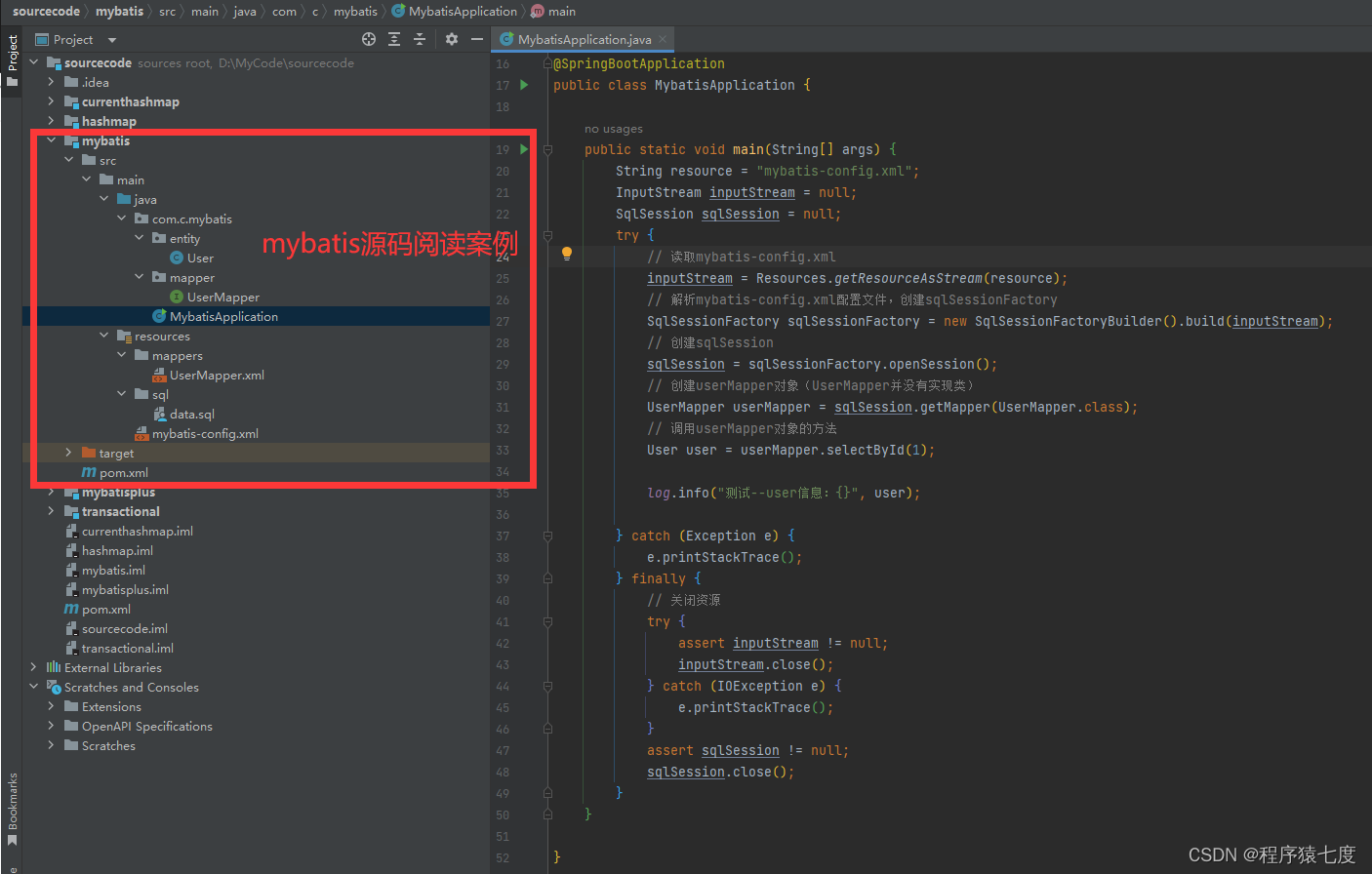The height and width of the screenshot is (874, 1372).
Task: Click the Expand All icon in Project toolbar
Action: coord(393,39)
